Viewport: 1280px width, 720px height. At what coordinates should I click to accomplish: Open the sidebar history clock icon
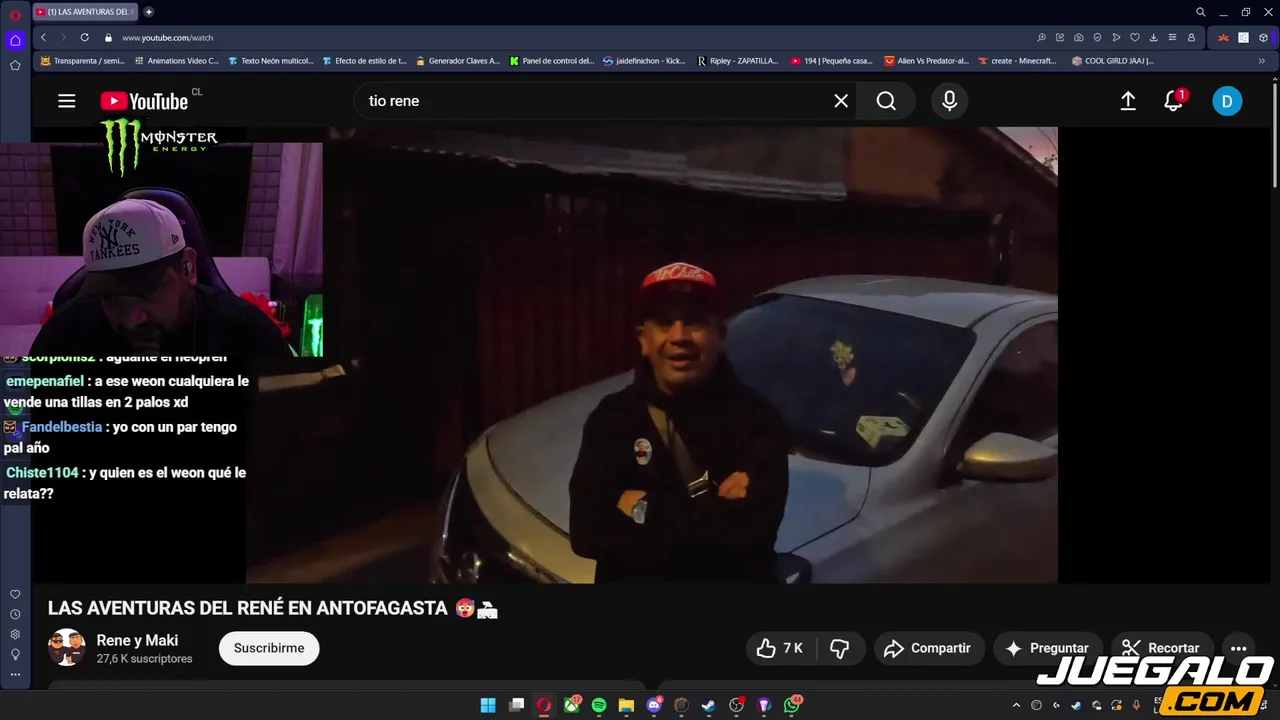click(x=15, y=614)
